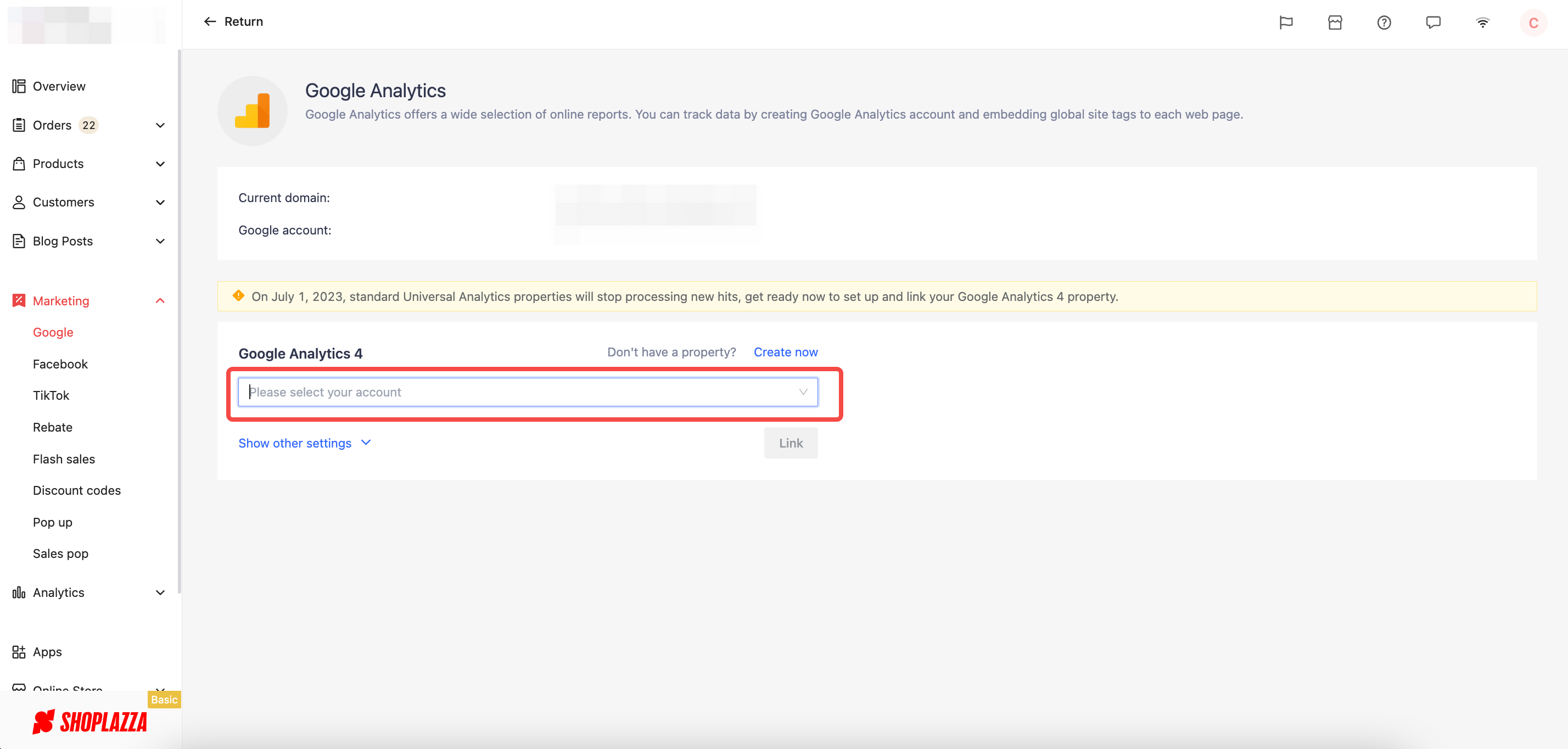
Task: Expand the Orders menu chevron
Action: 160,125
